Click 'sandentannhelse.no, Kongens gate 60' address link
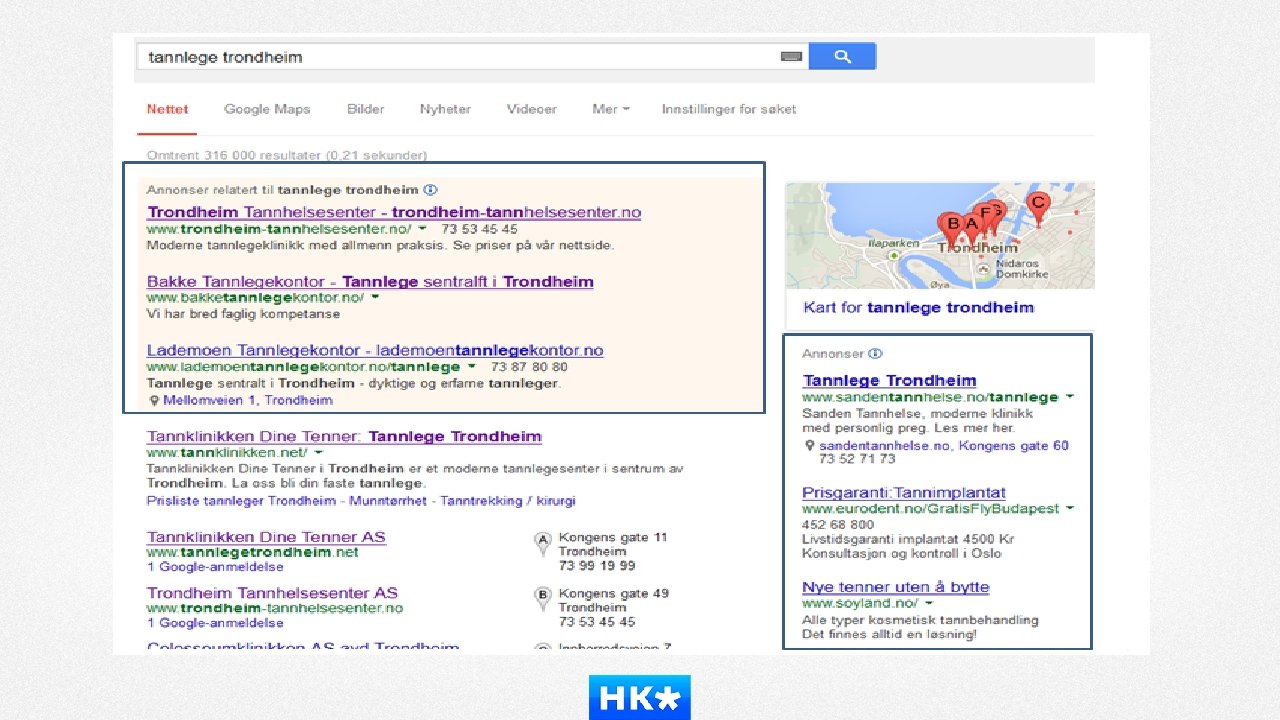This screenshot has width=1280, height=720. [x=944, y=445]
